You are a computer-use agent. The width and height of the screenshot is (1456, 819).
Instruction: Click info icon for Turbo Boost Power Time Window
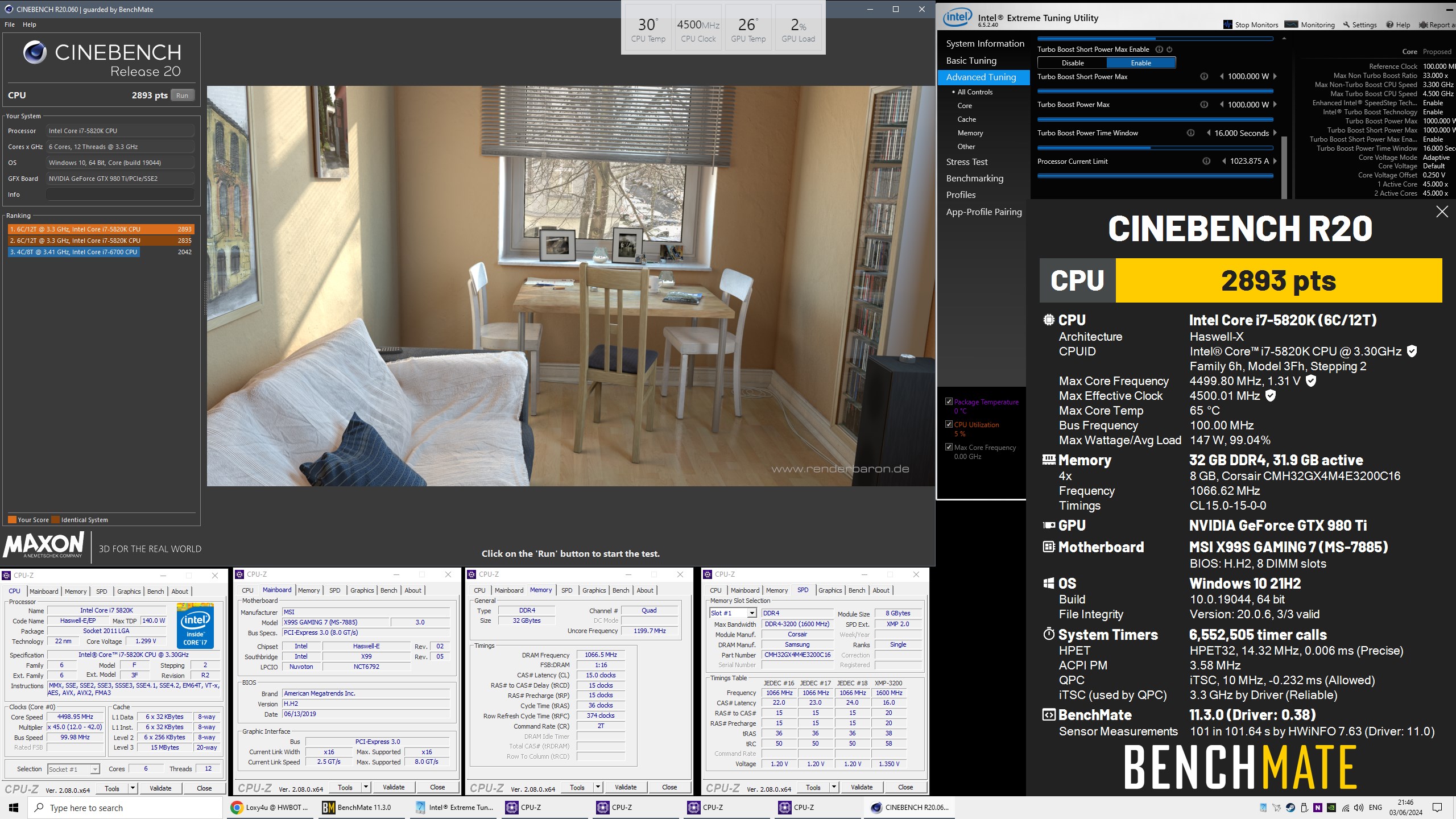click(1190, 133)
